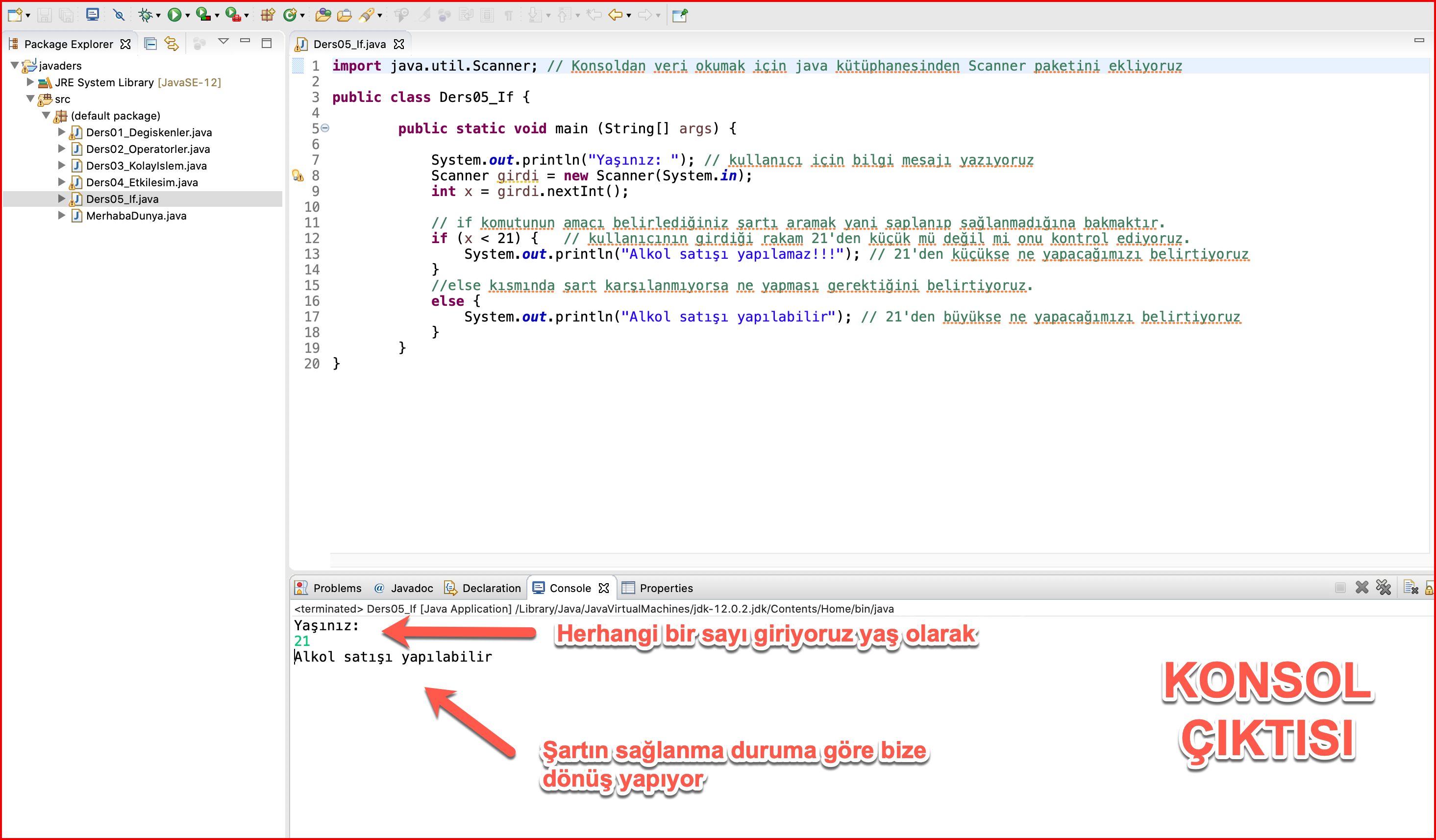1436x840 pixels.
Task: Launch Coverage run icon
Action: pyautogui.click(x=203, y=15)
